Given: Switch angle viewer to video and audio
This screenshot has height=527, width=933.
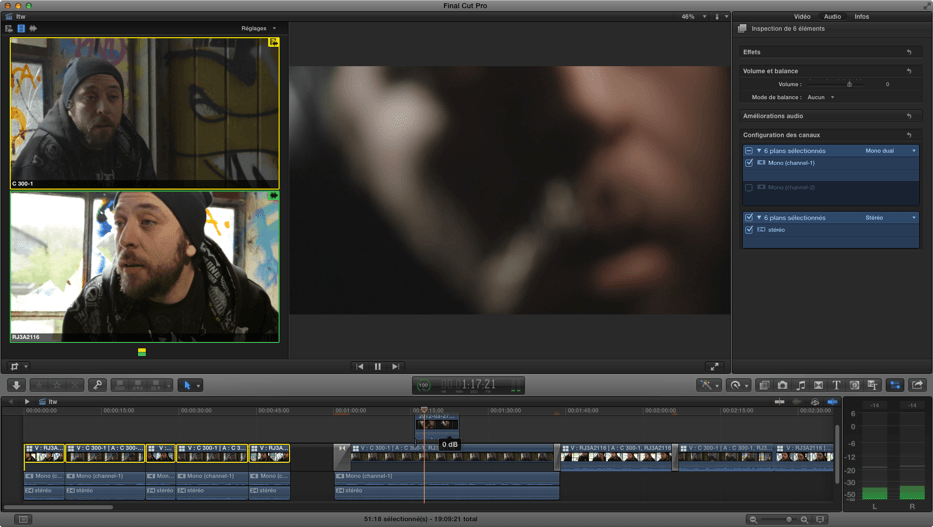Looking at the screenshot, I should click(9, 28).
